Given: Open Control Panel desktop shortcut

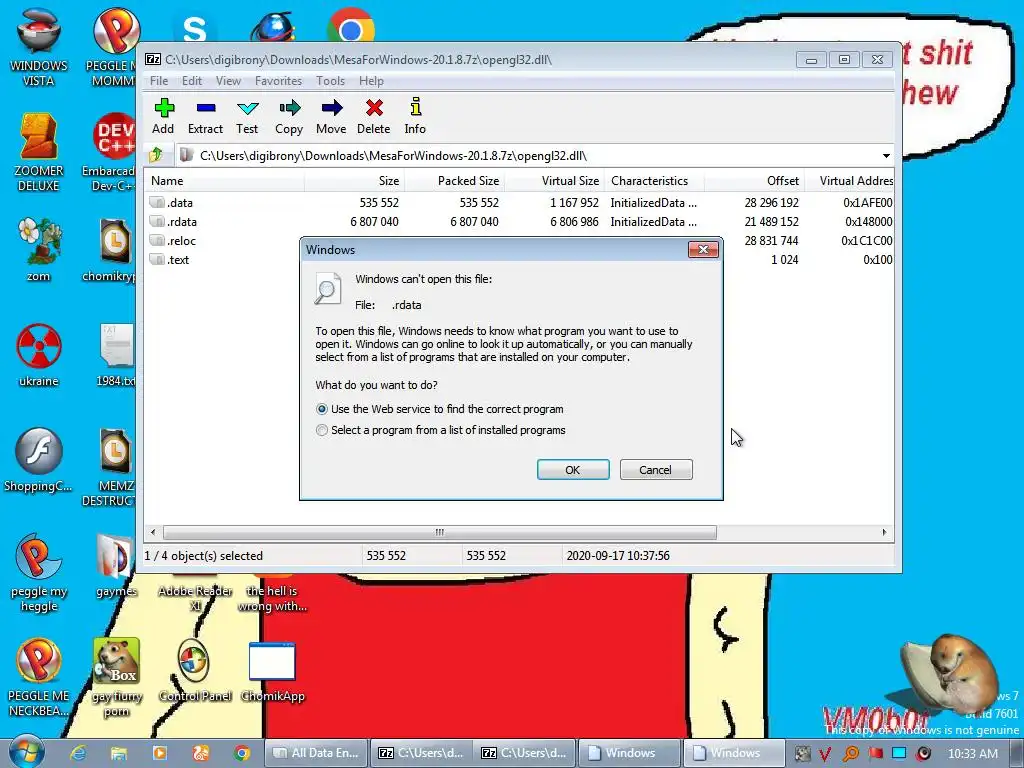Looking at the screenshot, I should (x=195, y=670).
